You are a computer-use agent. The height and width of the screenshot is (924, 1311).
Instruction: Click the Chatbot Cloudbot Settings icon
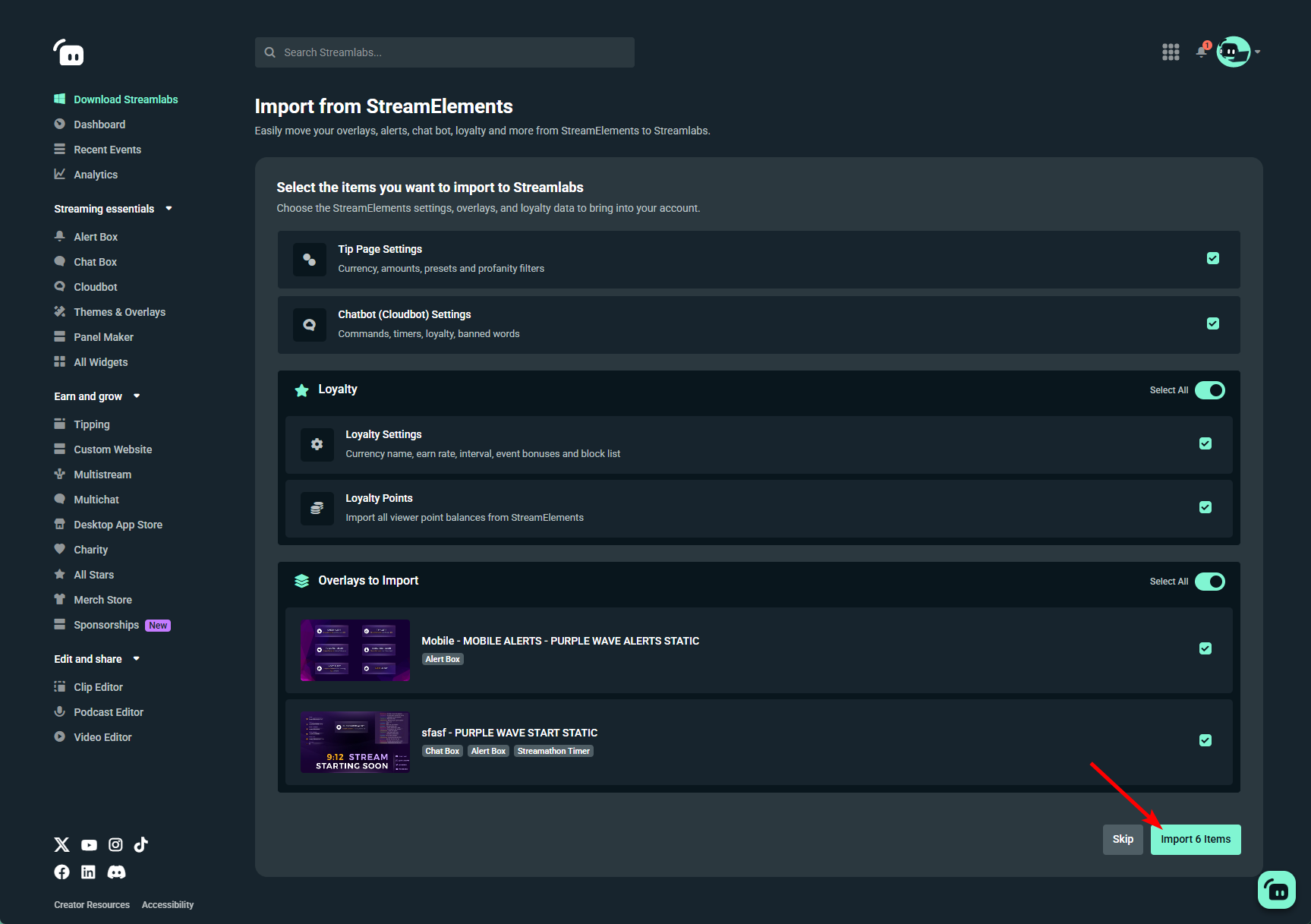(310, 325)
